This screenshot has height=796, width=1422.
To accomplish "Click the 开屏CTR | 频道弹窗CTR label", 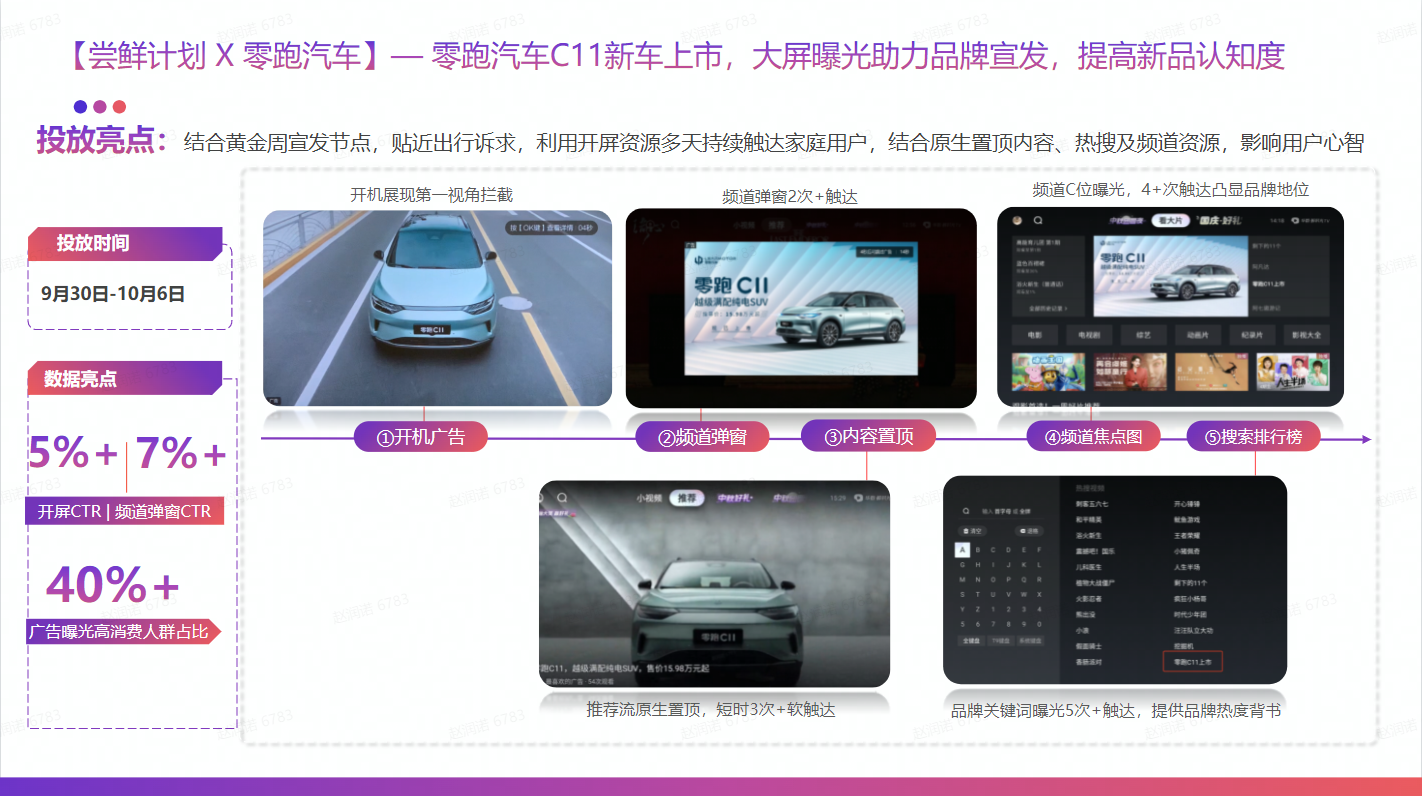I will coord(124,511).
